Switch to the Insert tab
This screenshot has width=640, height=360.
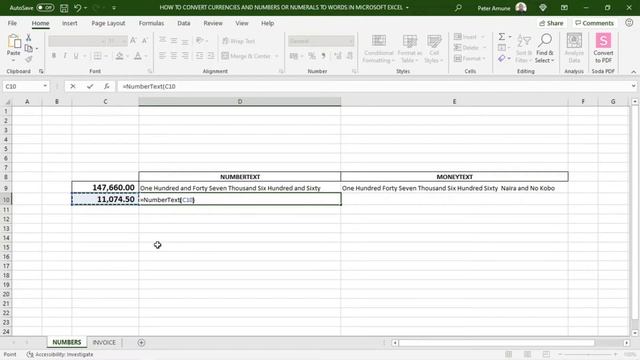(69, 23)
